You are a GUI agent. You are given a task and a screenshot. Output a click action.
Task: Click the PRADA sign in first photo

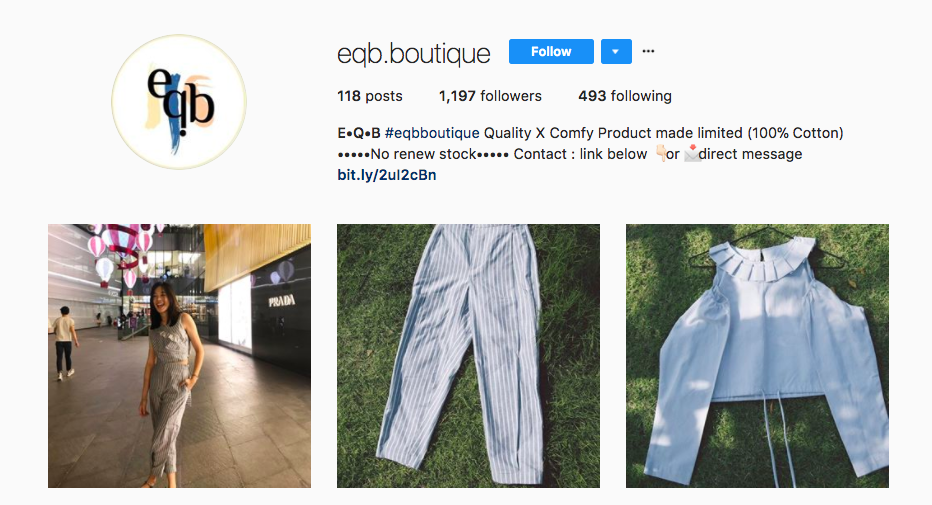281,301
